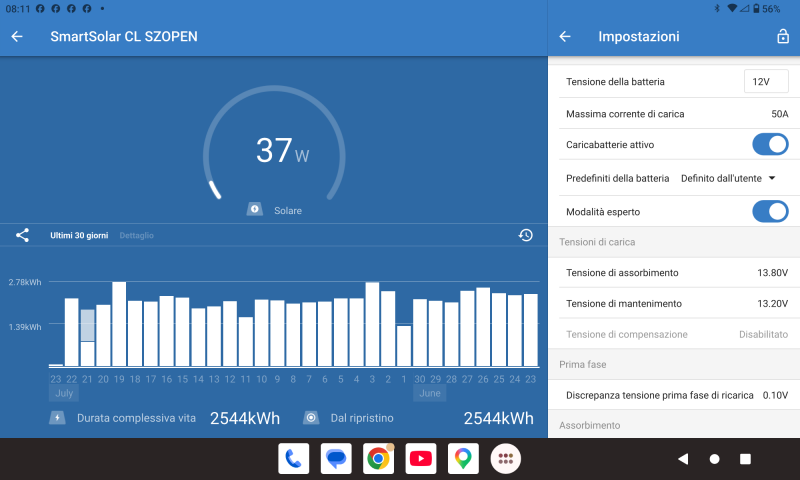Open Tensione della batteria 12V selector
Screen dimensions: 800x480
[766, 82]
